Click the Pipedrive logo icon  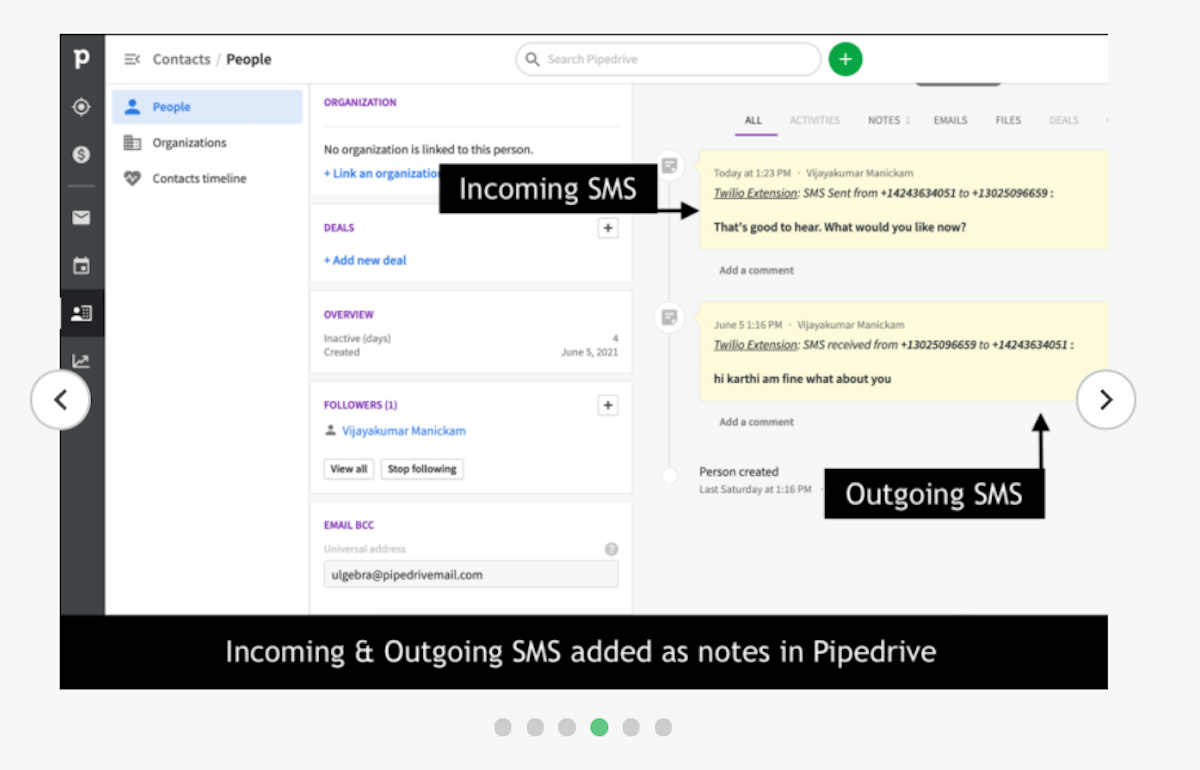[82, 59]
